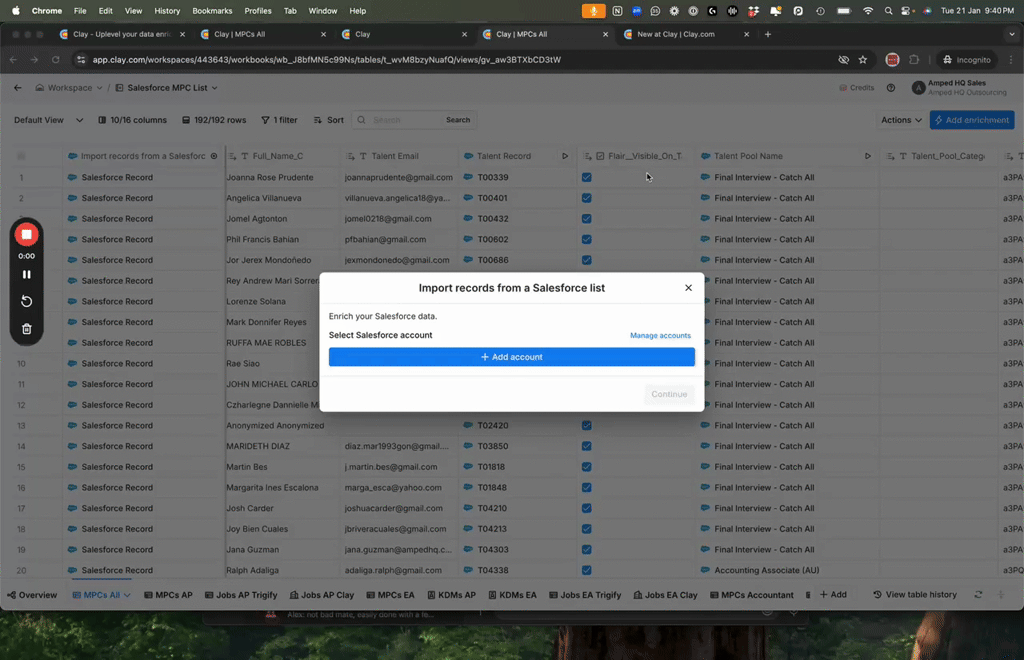The width and height of the screenshot is (1024, 660).
Task: Run the Talent Record column play icon
Action: click(565, 156)
